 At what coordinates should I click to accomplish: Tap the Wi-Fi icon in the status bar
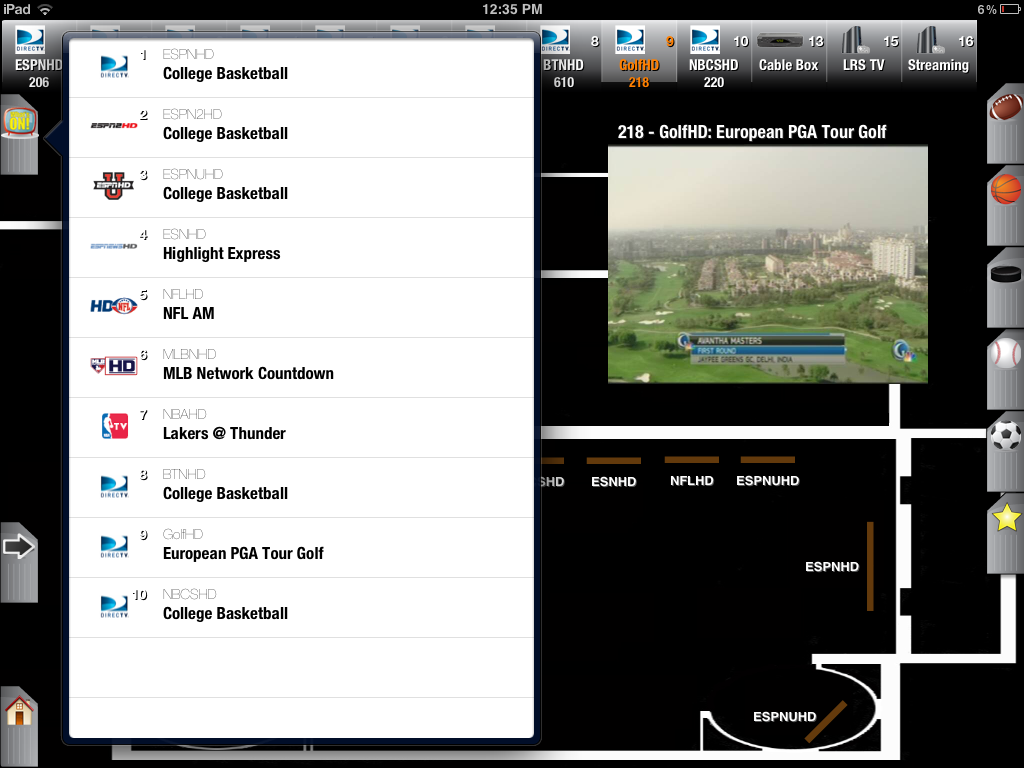pos(45,9)
